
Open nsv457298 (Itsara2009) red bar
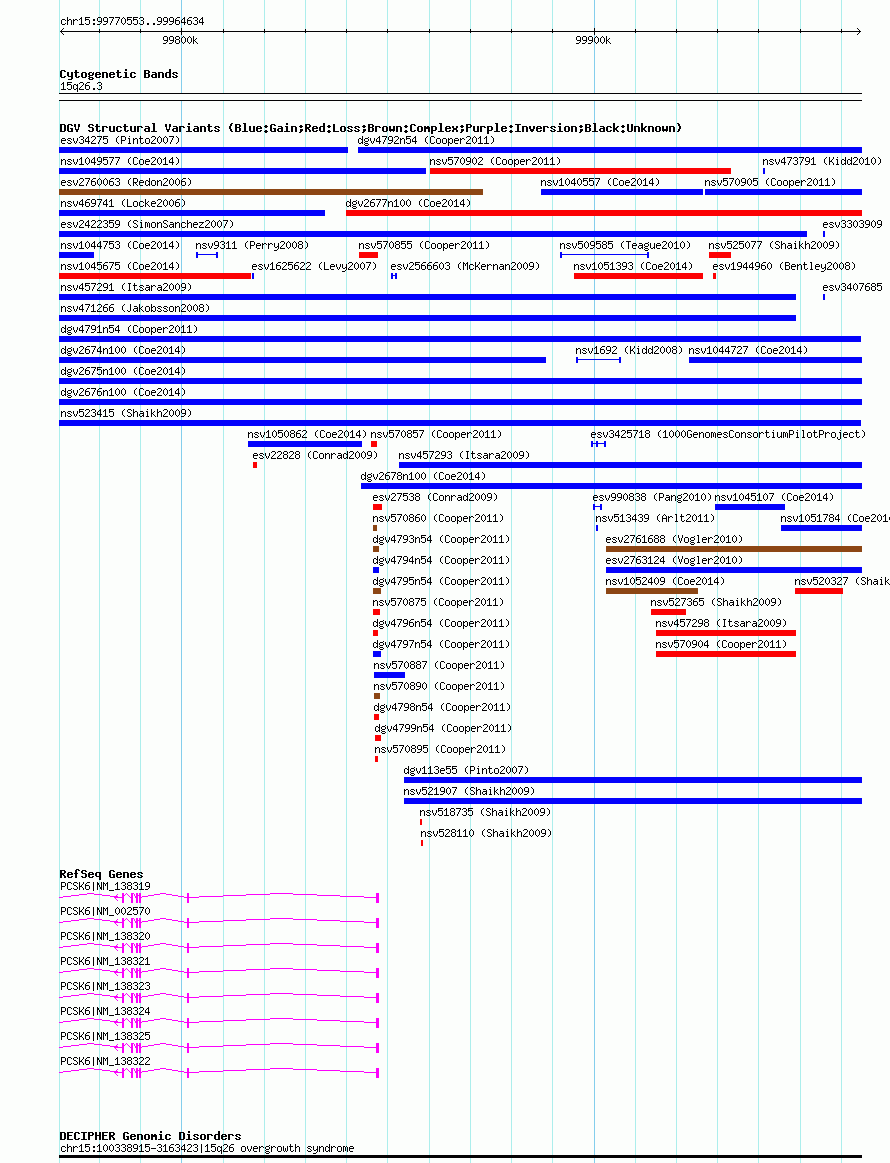point(726,633)
